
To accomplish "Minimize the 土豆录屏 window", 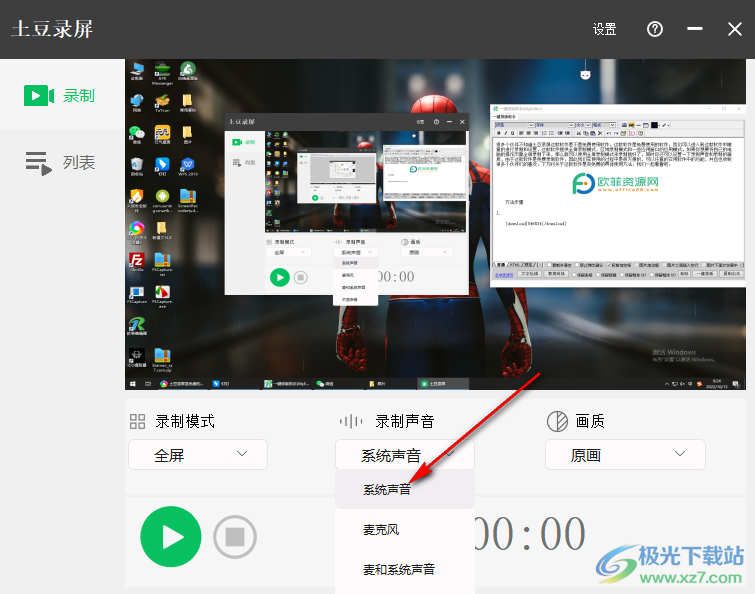I will click(x=694, y=29).
